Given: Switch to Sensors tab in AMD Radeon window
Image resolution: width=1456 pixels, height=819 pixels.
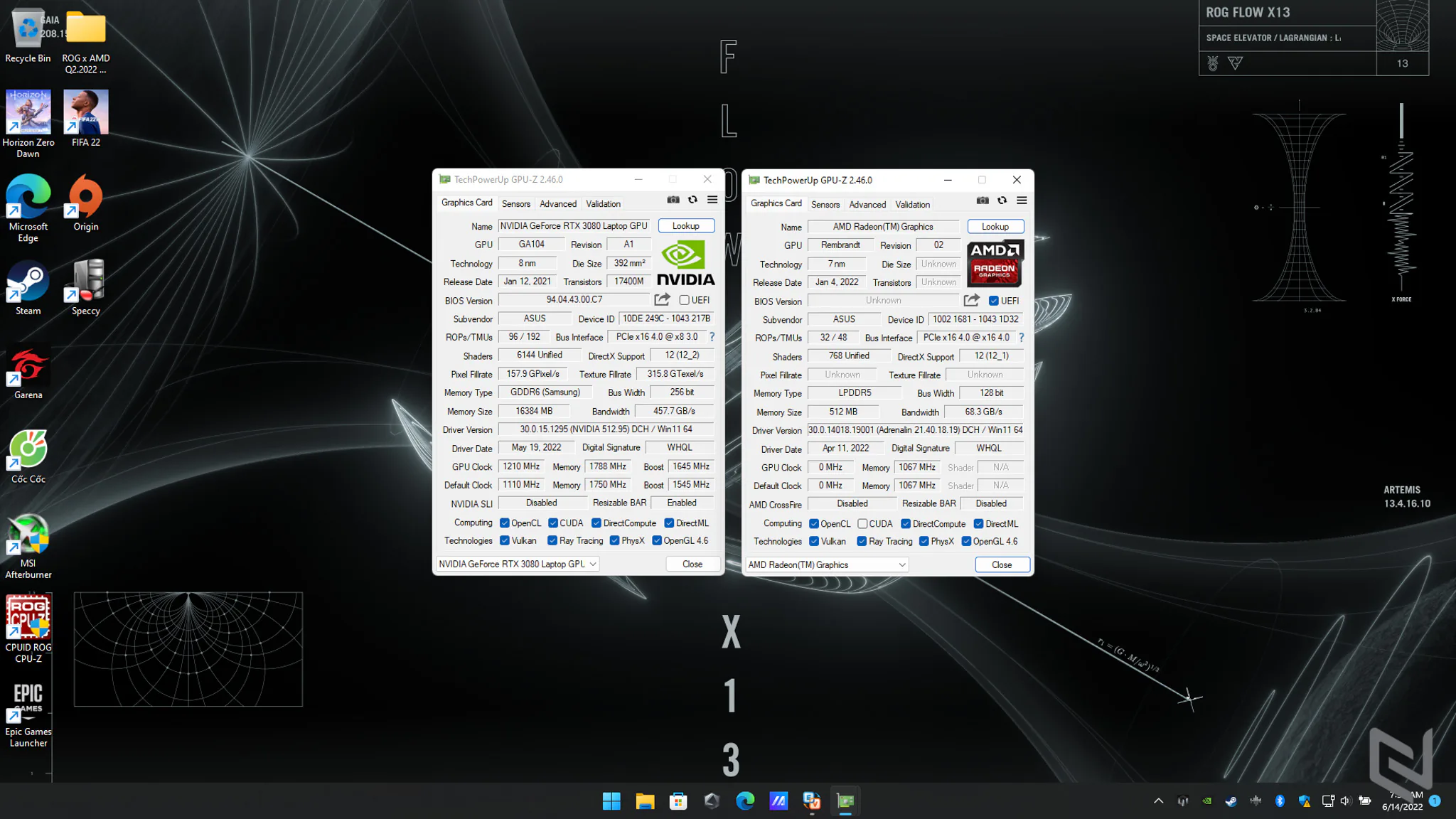Looking at the screenshot, I should point(825,205).
